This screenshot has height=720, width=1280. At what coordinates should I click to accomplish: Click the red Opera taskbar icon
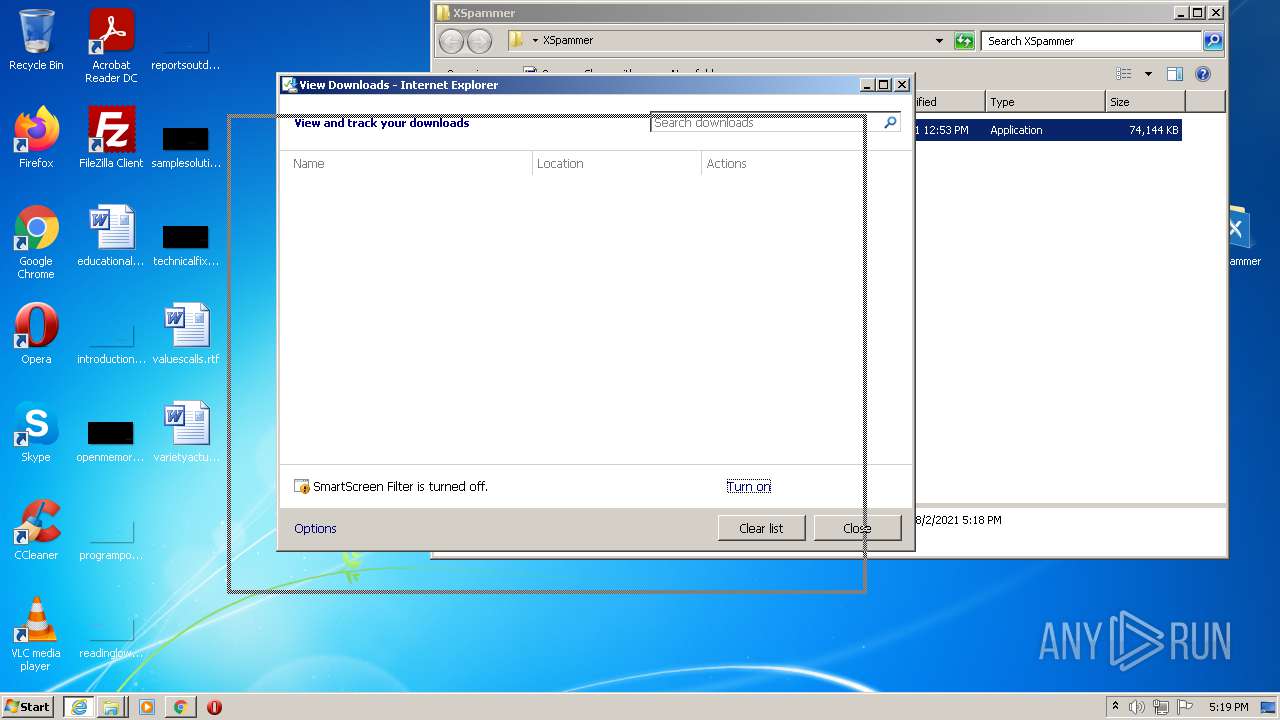(x=214, y=707)
